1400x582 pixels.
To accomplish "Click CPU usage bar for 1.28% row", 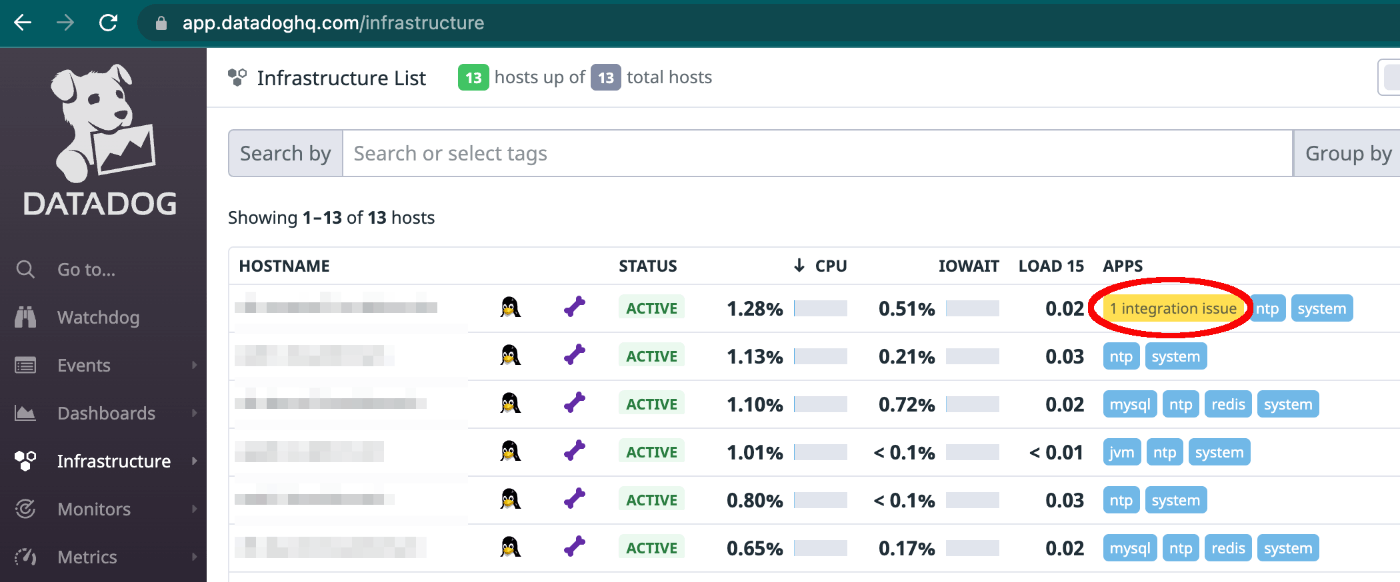I will 820,308.
